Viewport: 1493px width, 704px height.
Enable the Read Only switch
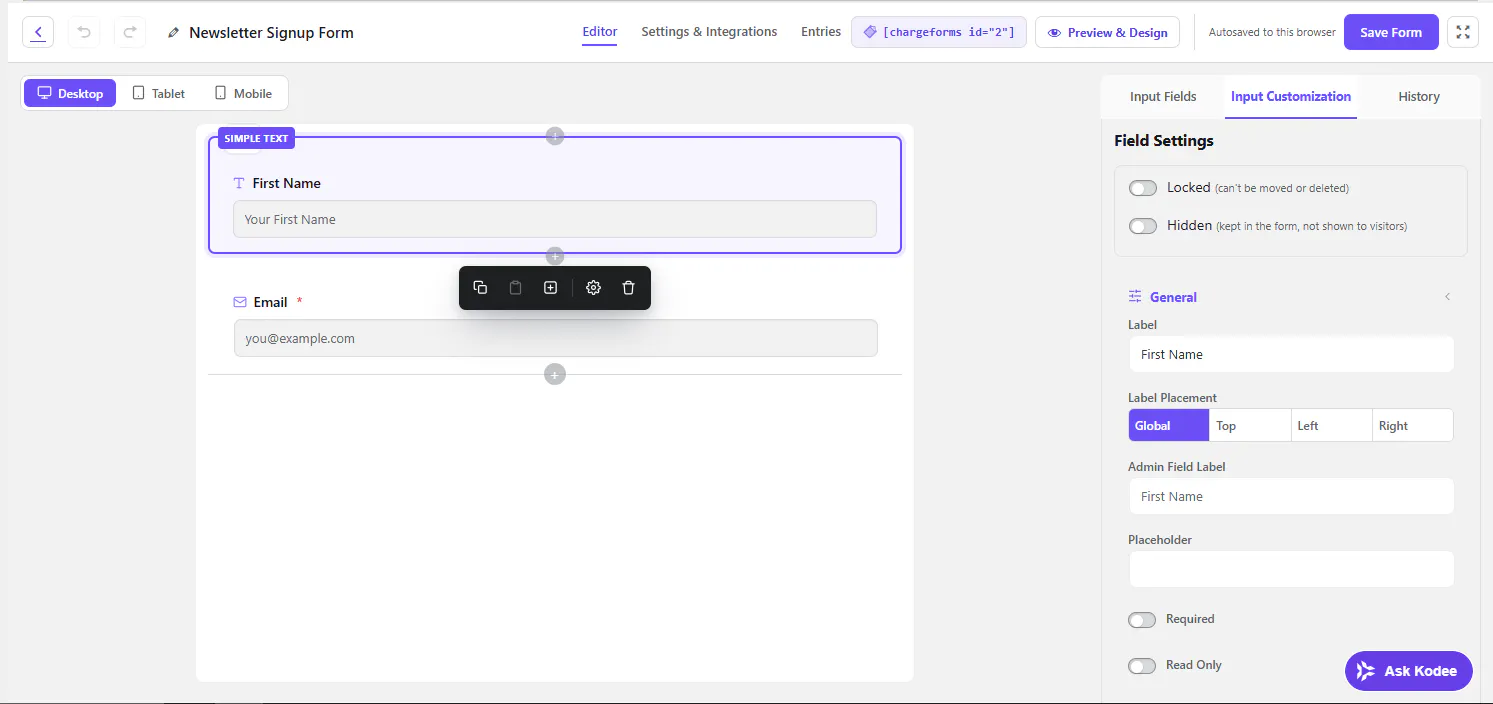(1142, 666)
